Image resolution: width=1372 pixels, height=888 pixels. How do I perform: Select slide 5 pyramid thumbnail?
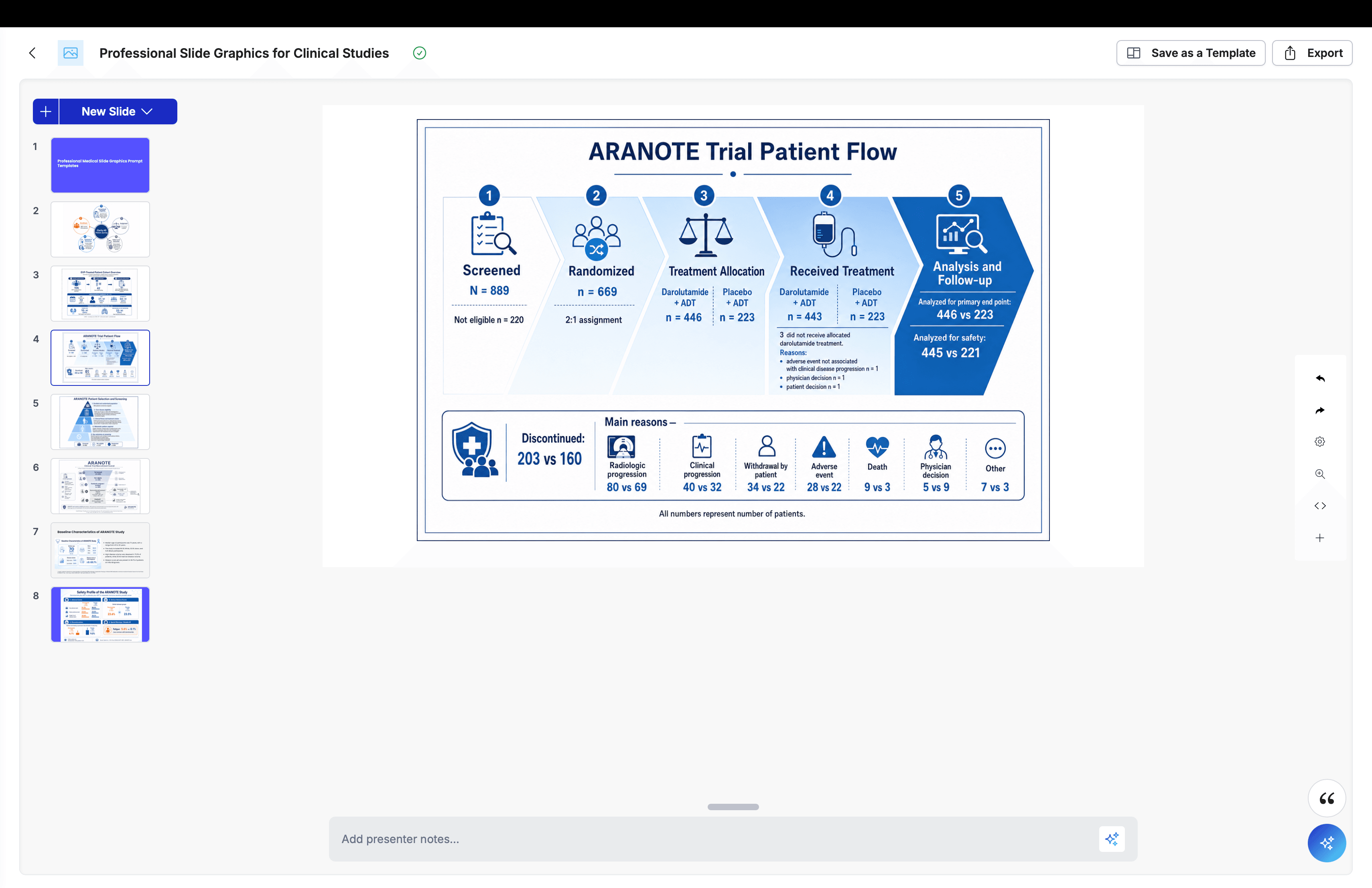100,422
